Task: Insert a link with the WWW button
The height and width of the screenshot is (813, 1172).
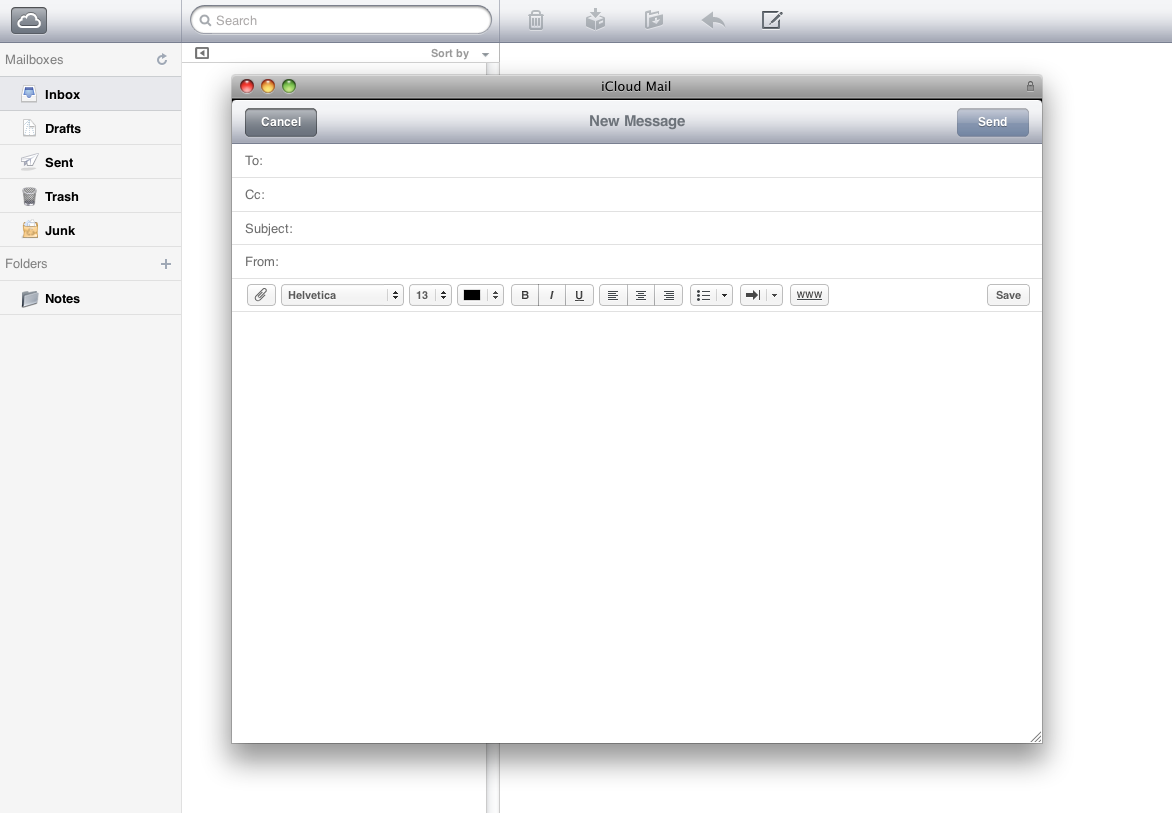Action: [x=809, y=295]
